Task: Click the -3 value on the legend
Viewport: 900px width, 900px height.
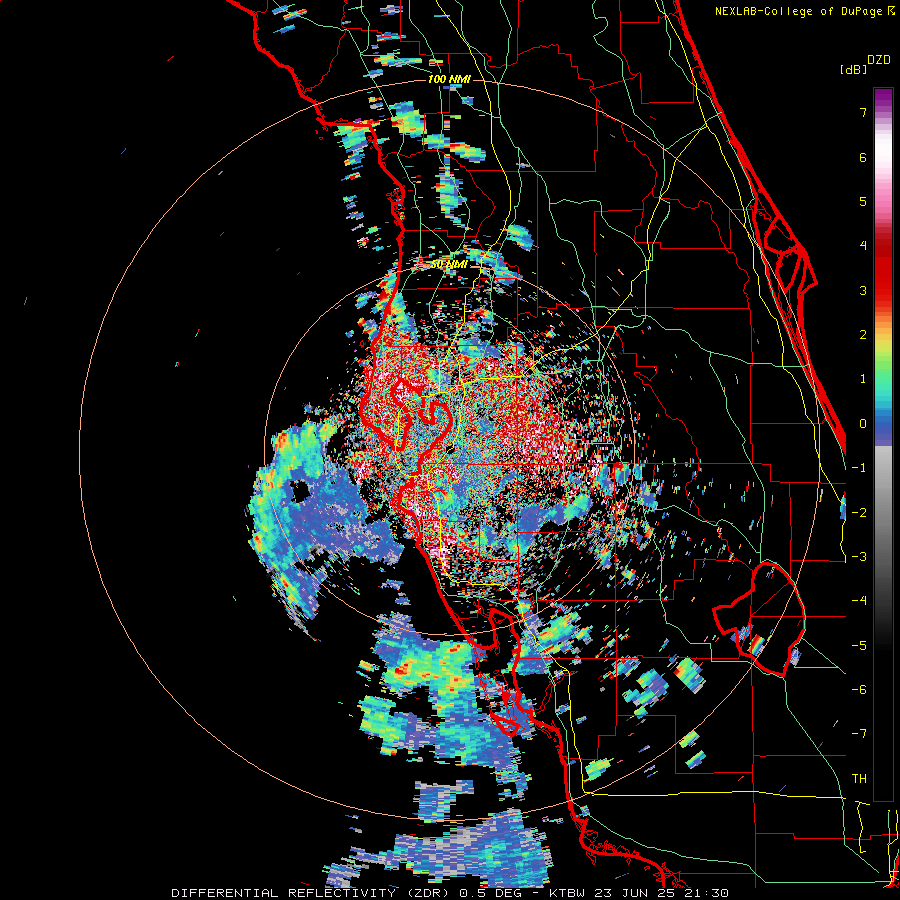Action: tap(859, 557)
